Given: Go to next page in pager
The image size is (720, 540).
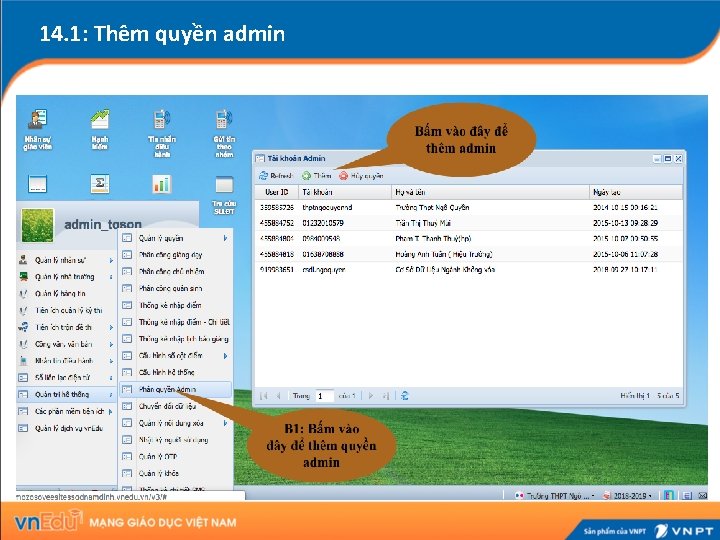Looking at the screenshot, I should (x=371, y=396).
